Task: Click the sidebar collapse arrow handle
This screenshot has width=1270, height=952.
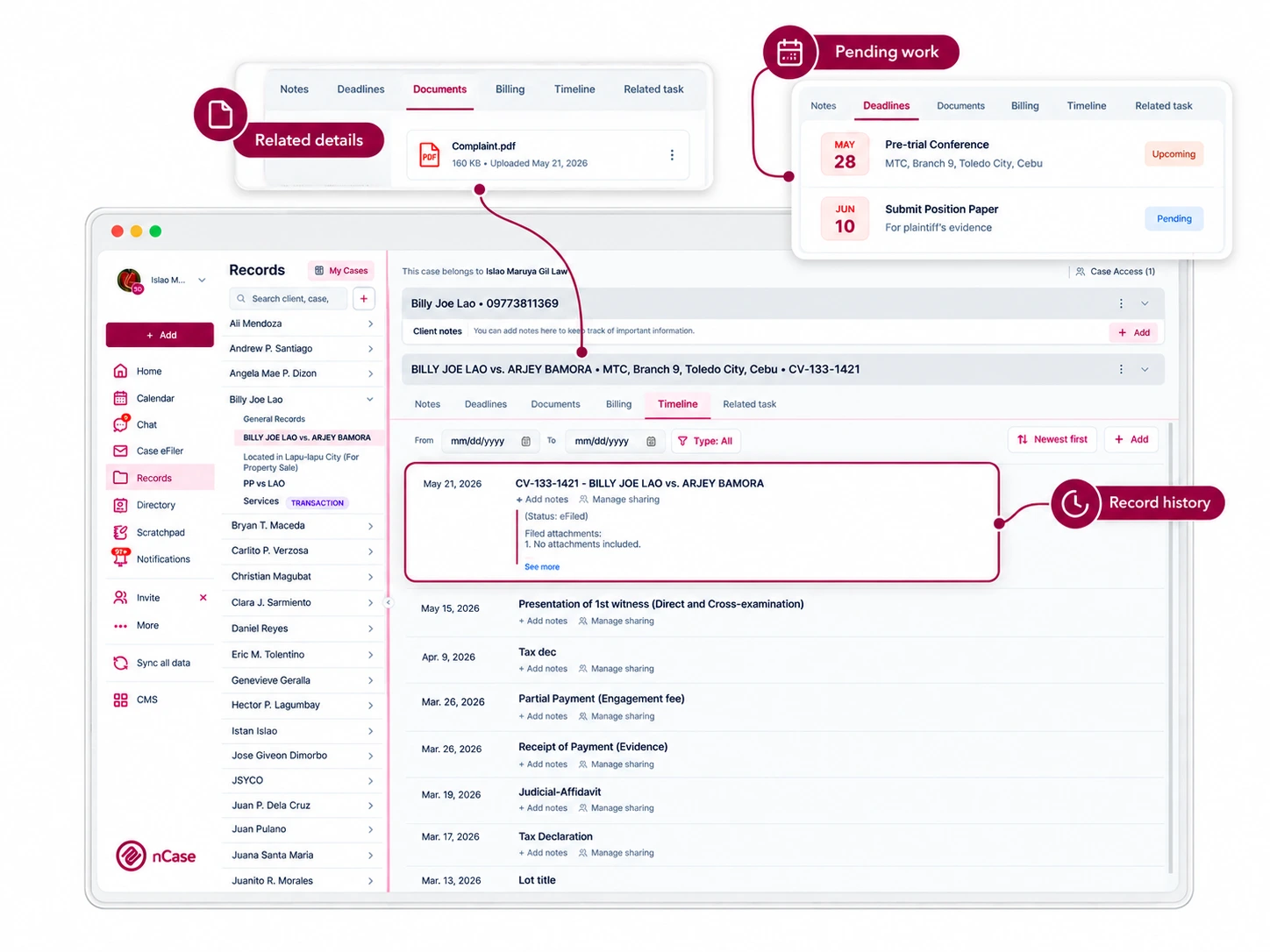Action: tap(389, 603)
